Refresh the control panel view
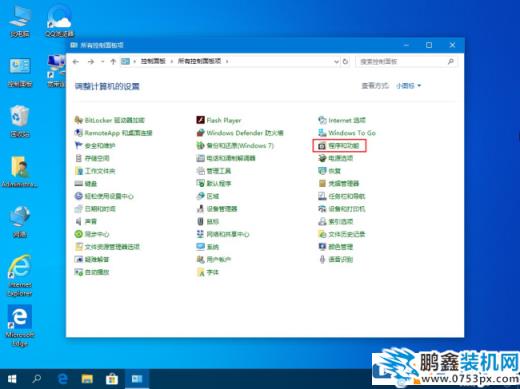This screenshot has width=520, height=389. (x=345, y=61)
